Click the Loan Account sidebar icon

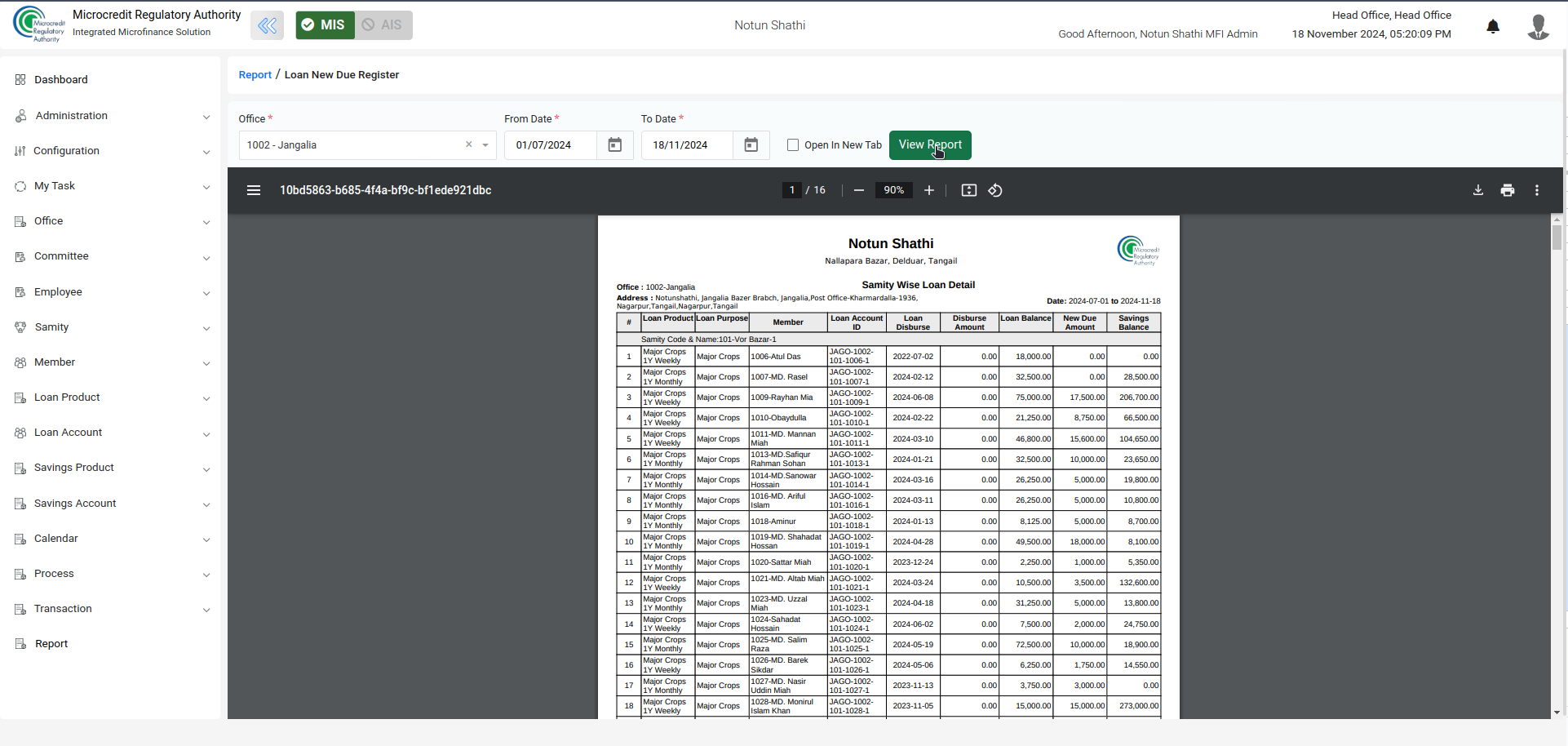click(20, 433)
